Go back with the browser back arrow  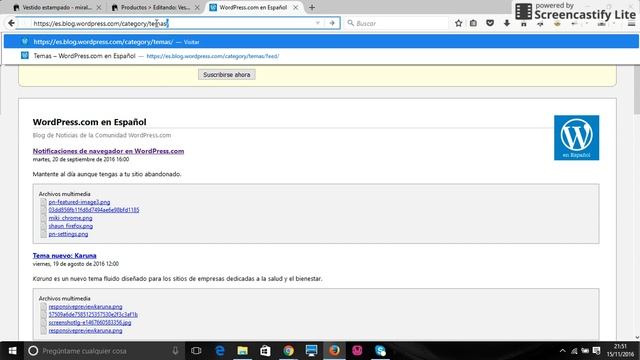tap(11, 23)
